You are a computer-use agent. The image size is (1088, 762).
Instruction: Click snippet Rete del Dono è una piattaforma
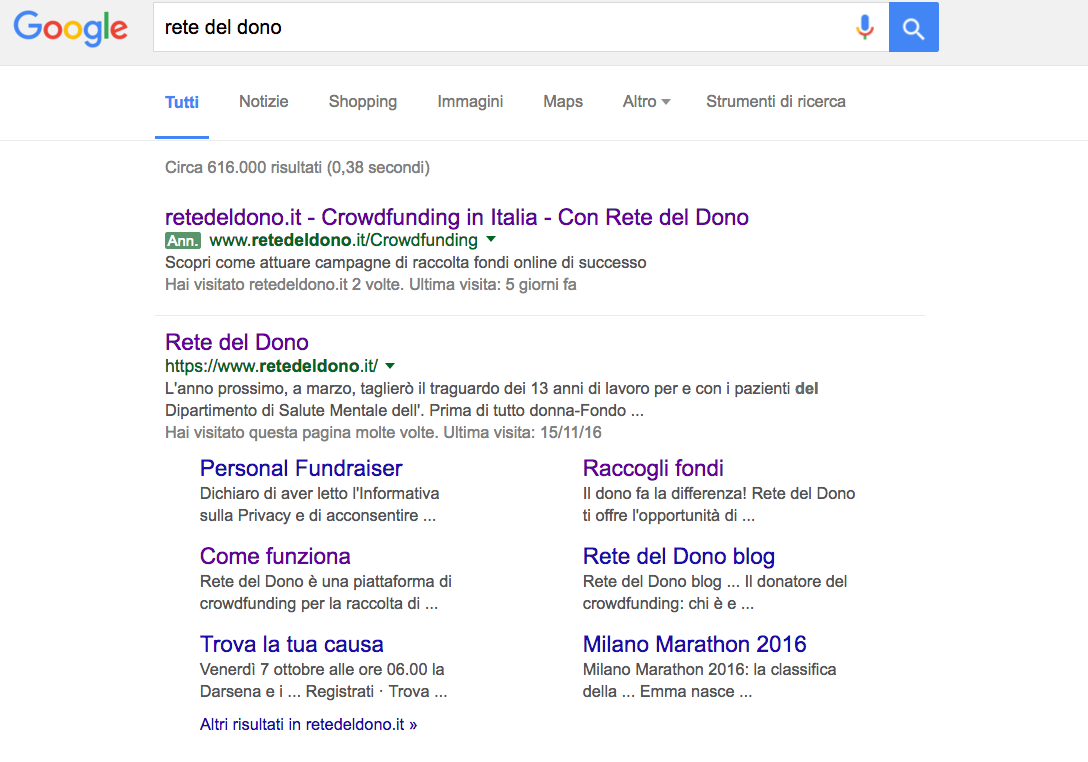(x=325, y=592)
